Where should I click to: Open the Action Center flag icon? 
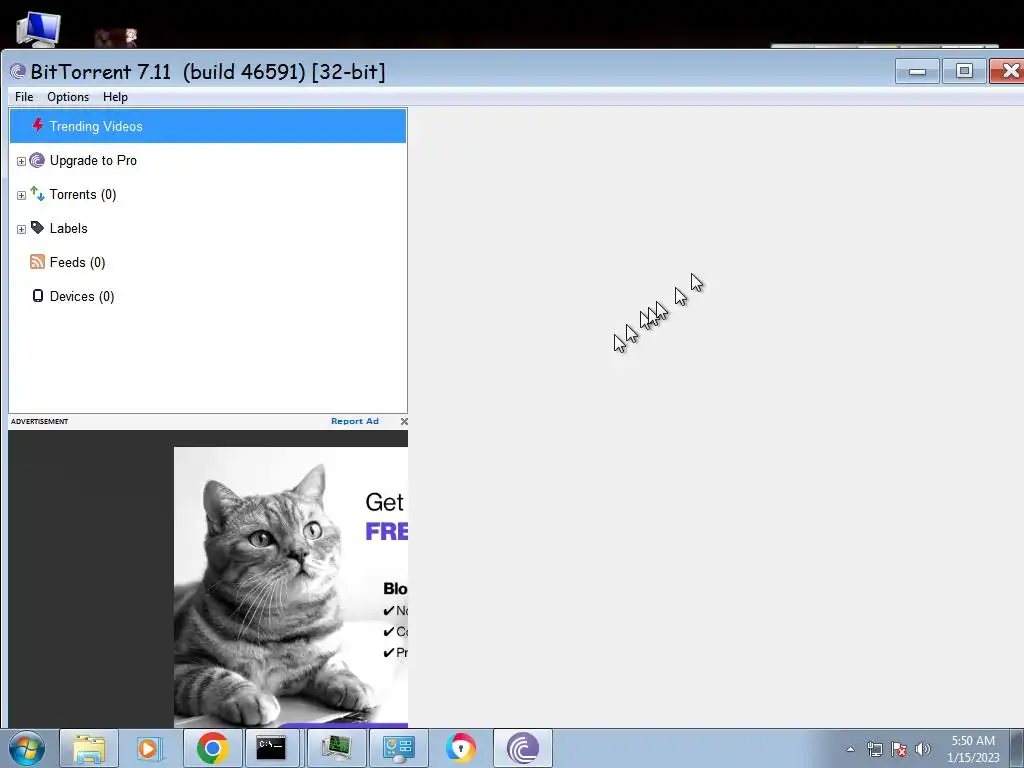(x=899, y=749)
